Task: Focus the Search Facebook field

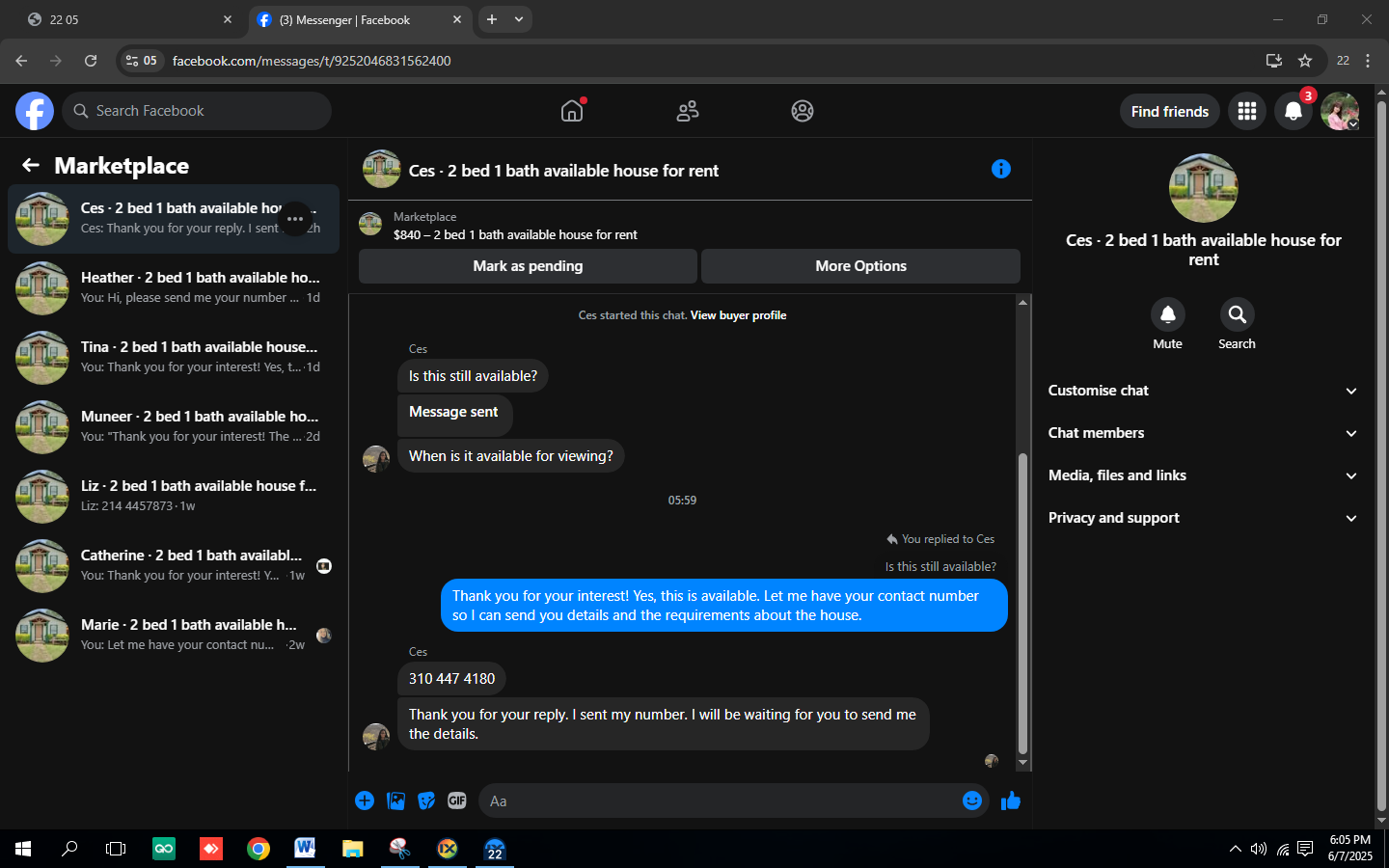Action: point(197,111)
